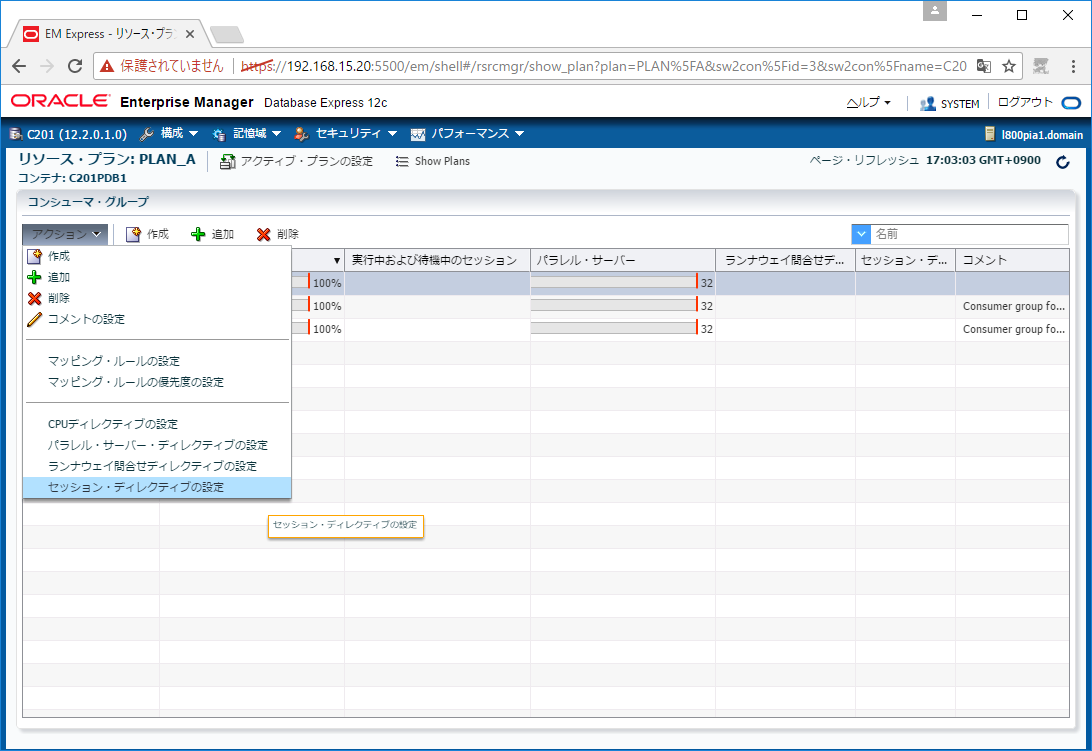Open Chrome three-dot menu
Screen dimensions: 1092x751
click(1073, 66)
